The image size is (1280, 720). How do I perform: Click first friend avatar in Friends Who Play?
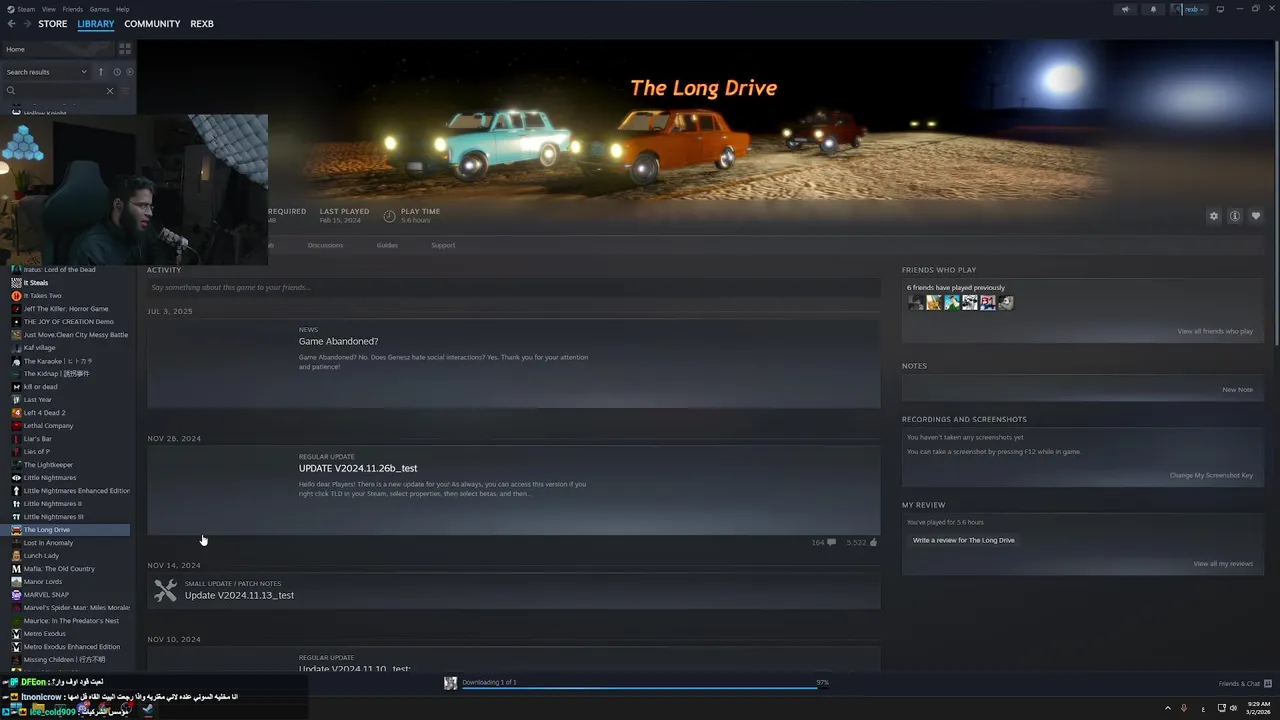(916, 303)
